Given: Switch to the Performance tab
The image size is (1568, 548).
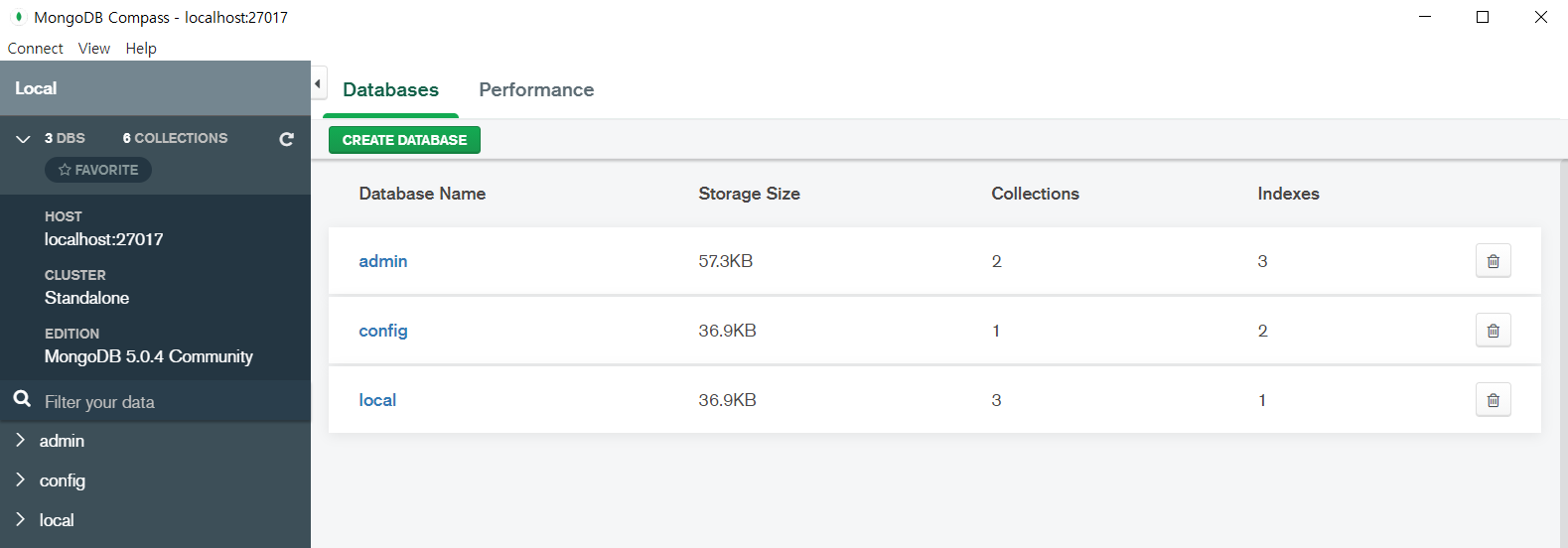Looking at the screenshot, I should pos(536,90).
